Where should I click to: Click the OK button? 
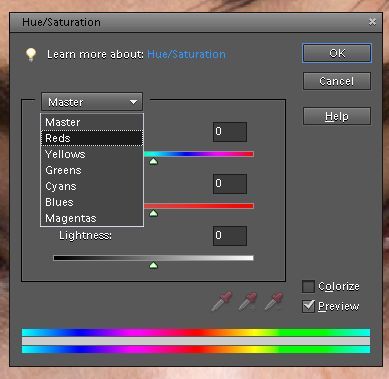pos(337,53)
